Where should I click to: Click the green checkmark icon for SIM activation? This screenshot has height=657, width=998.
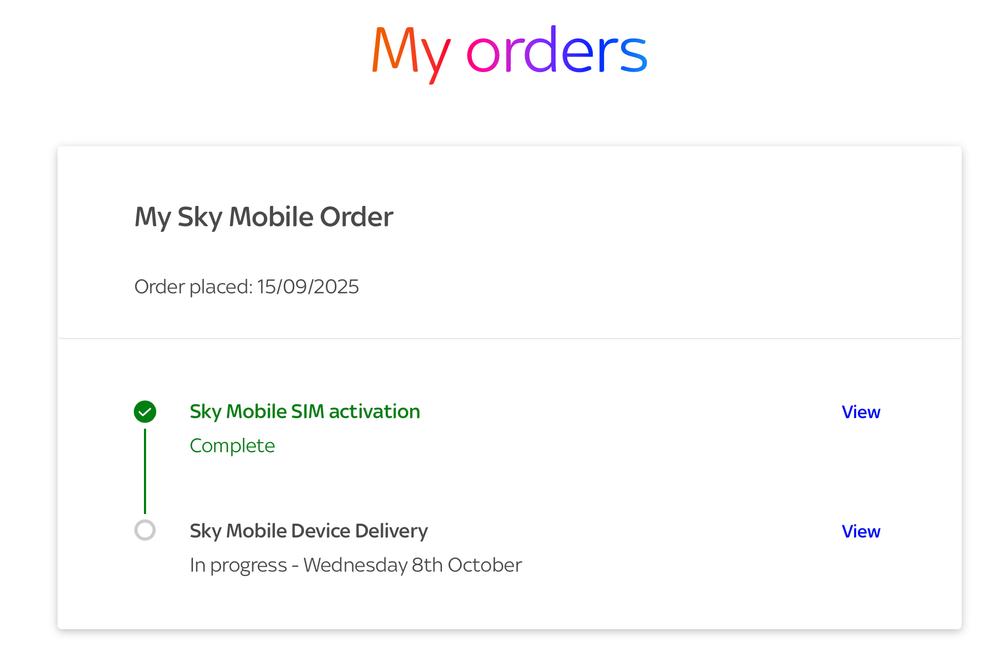145,411
